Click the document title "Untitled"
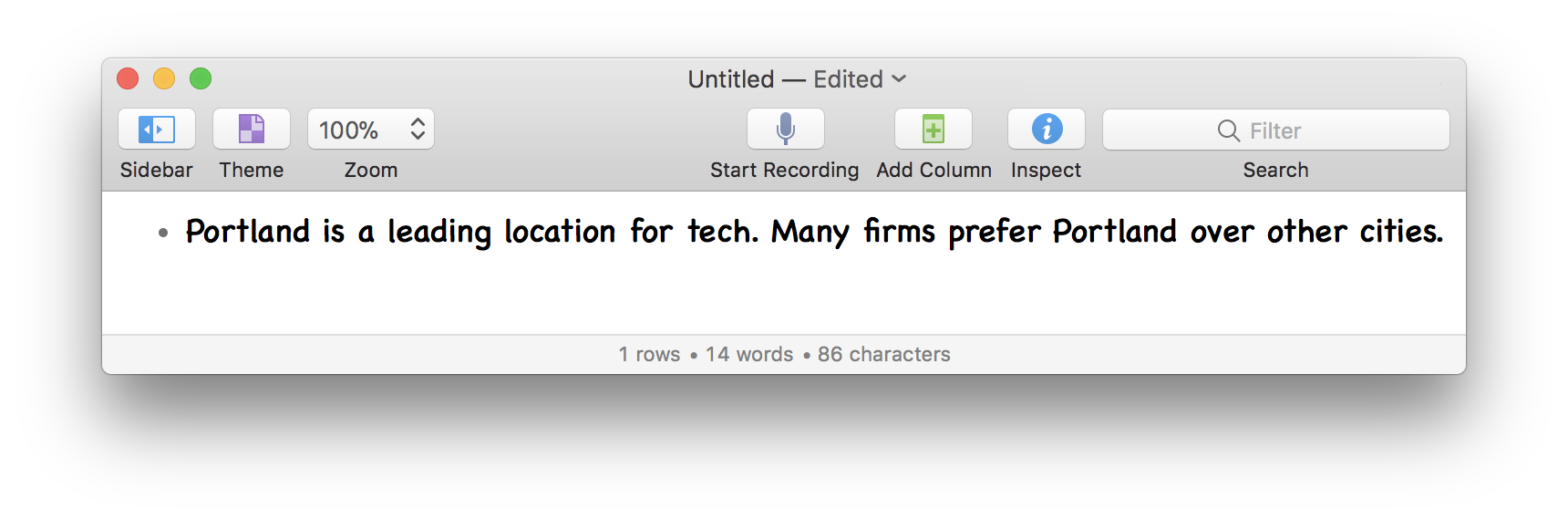The width and height of the screenshot is (1568, 520). tap(730, 79)
